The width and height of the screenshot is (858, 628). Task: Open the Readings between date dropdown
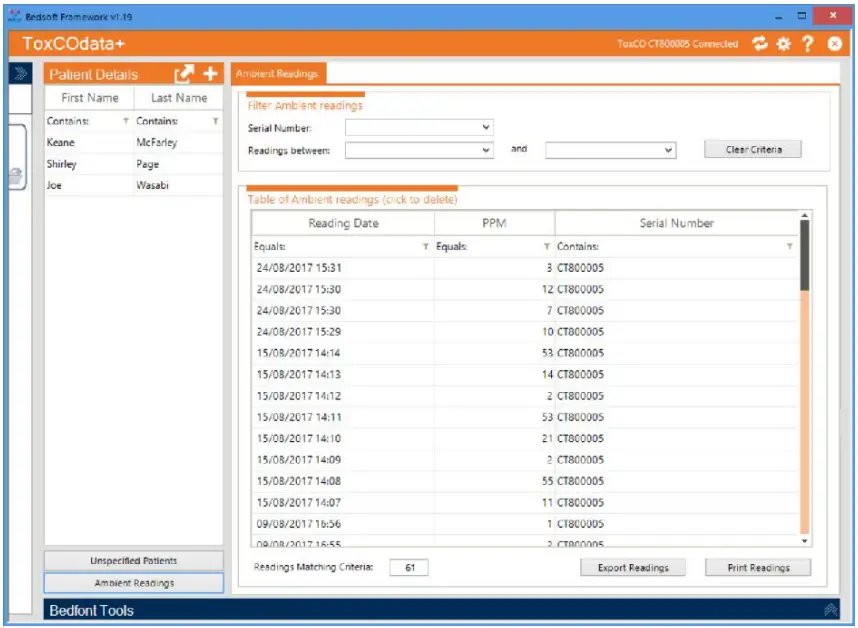click(x=485, y=150)
